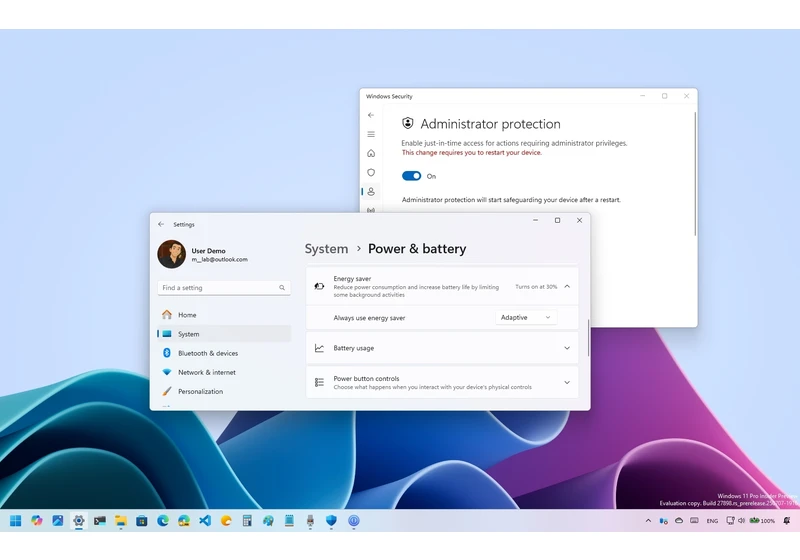800x560 pixels.
Task: Launch Edge Canary from taskbar
Action: (x=184, y=521)
